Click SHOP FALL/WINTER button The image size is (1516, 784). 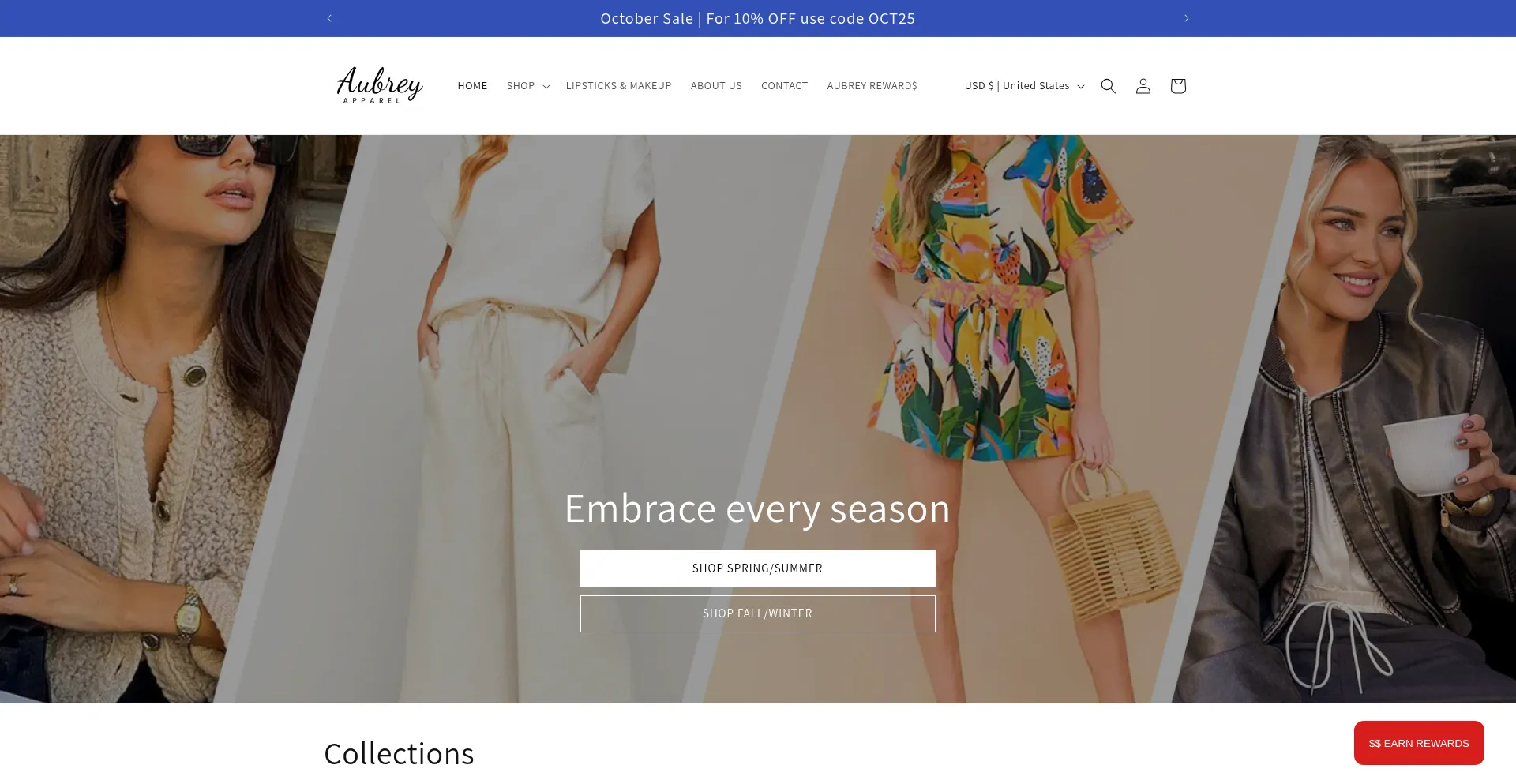click(x=757, y=613)
